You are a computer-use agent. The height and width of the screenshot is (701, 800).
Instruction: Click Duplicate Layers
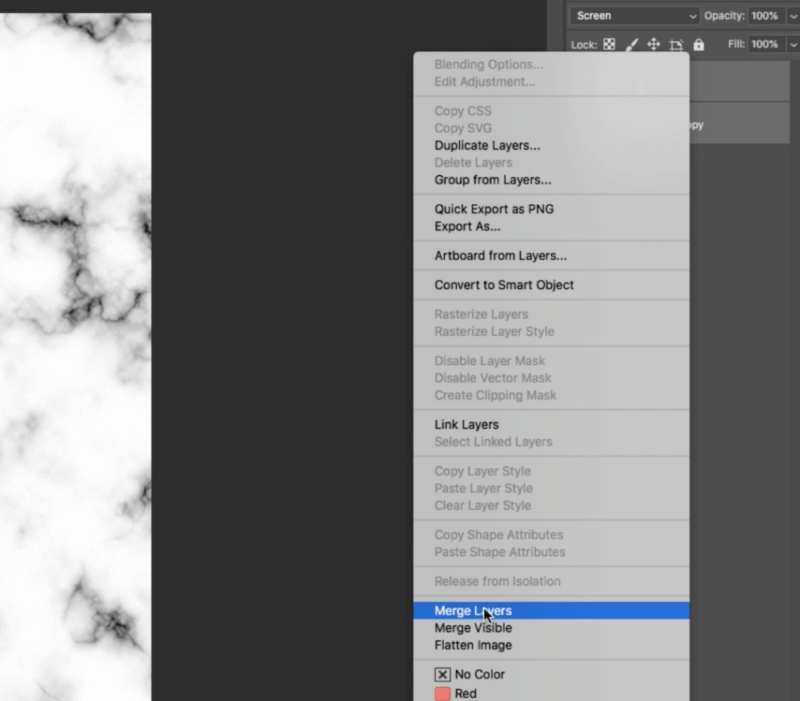point(486,145)
